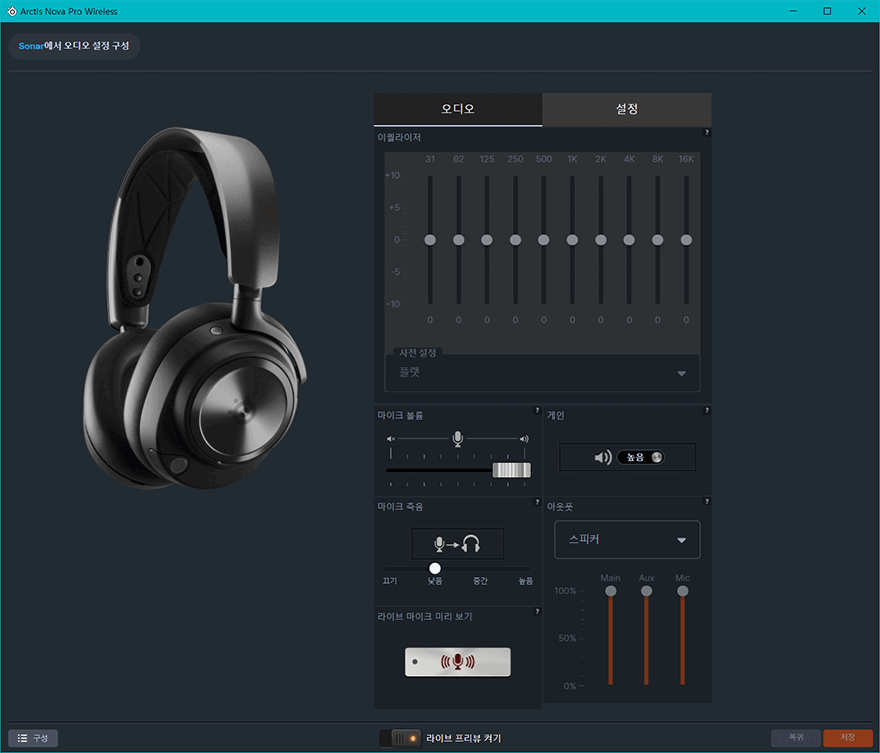Toggle the live mic preview button
Image resolution: width=880 pixels, height=753 pixels.
tap(457, 662)
